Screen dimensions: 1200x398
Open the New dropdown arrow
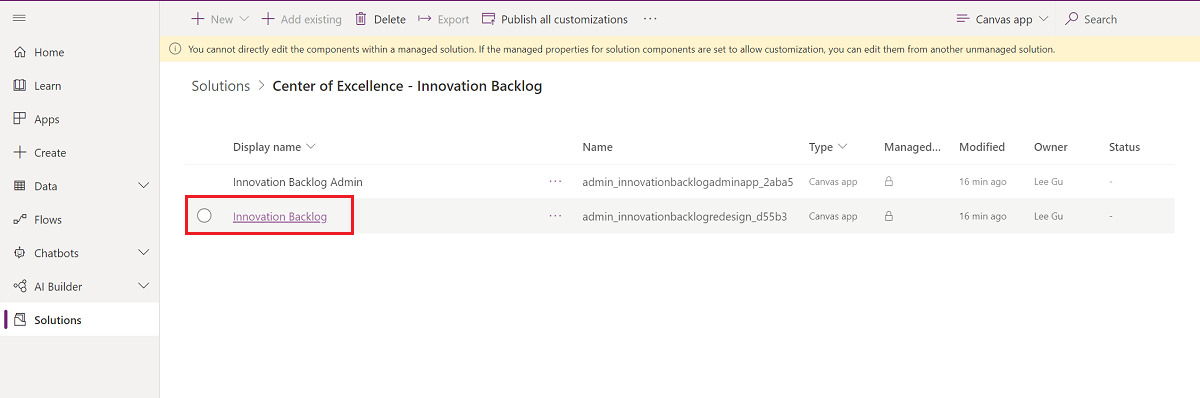pyautogui.click(x=244, y=19)
